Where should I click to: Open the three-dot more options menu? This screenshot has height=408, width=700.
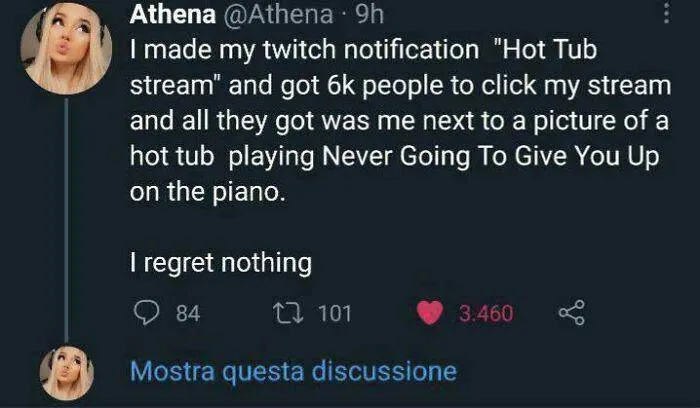tap(667, 13)
